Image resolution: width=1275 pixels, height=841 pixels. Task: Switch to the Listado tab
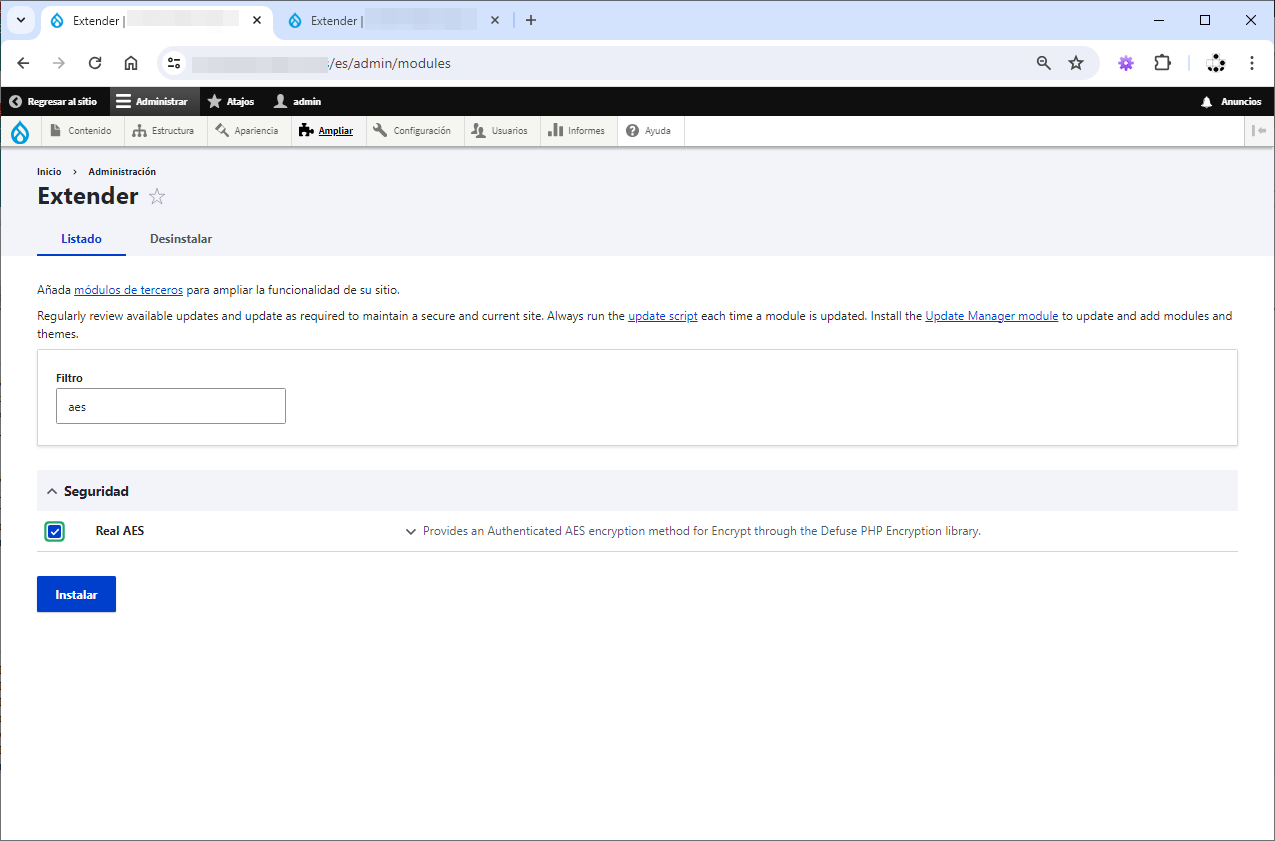coord(81,239)
